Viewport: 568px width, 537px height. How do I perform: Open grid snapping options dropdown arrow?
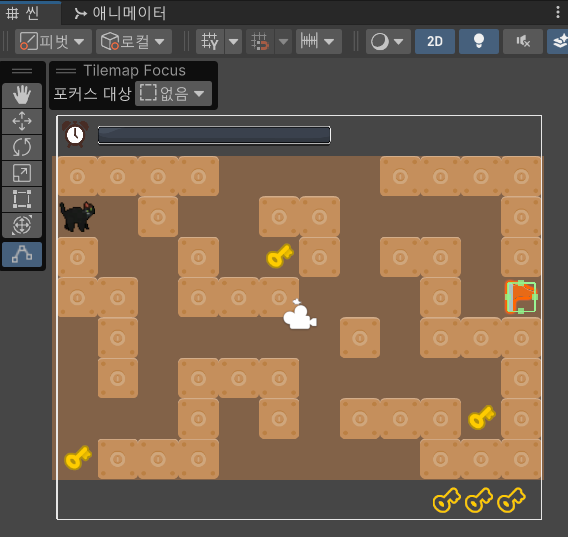(284, 42)
